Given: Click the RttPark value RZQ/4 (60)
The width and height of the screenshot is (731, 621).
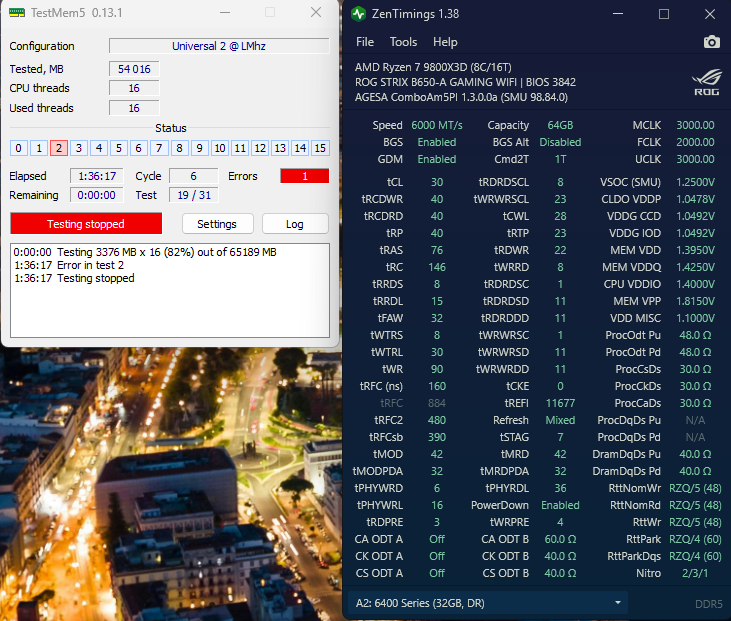Looking at the screenshot, I should pyautogui.click(x=695, y=539).
